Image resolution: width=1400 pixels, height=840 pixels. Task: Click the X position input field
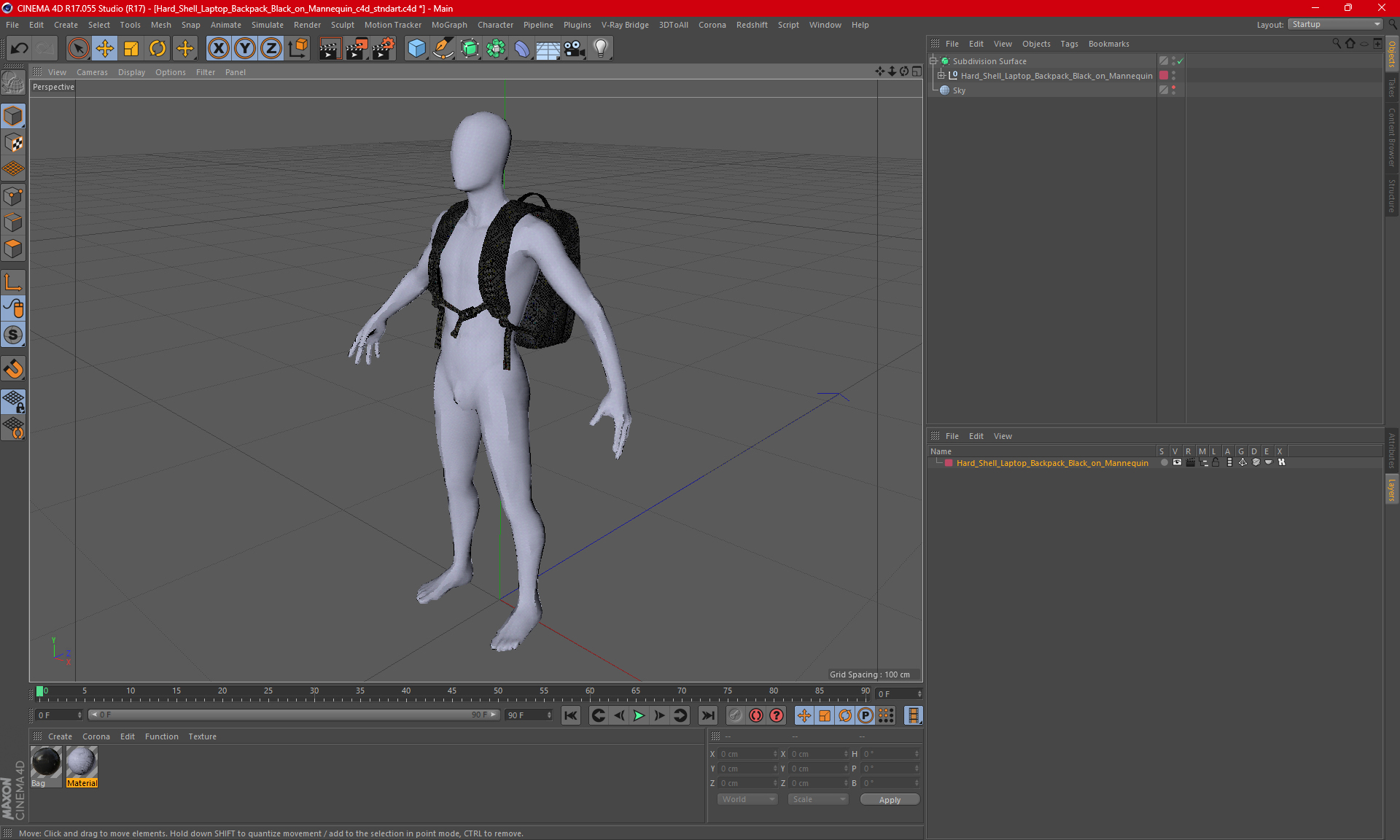point(747,754)
